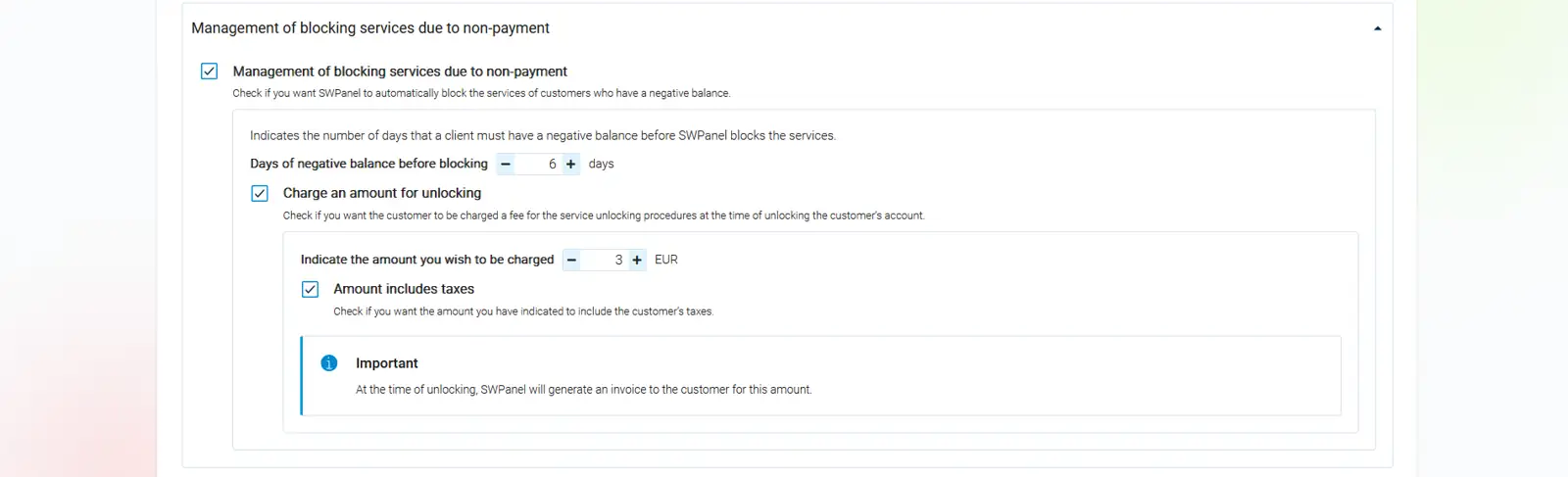Image resolution: width=1568 pixels, height=477 pixels.
Task: Click the EUR currency label
Action: click(x=666, y=260)
